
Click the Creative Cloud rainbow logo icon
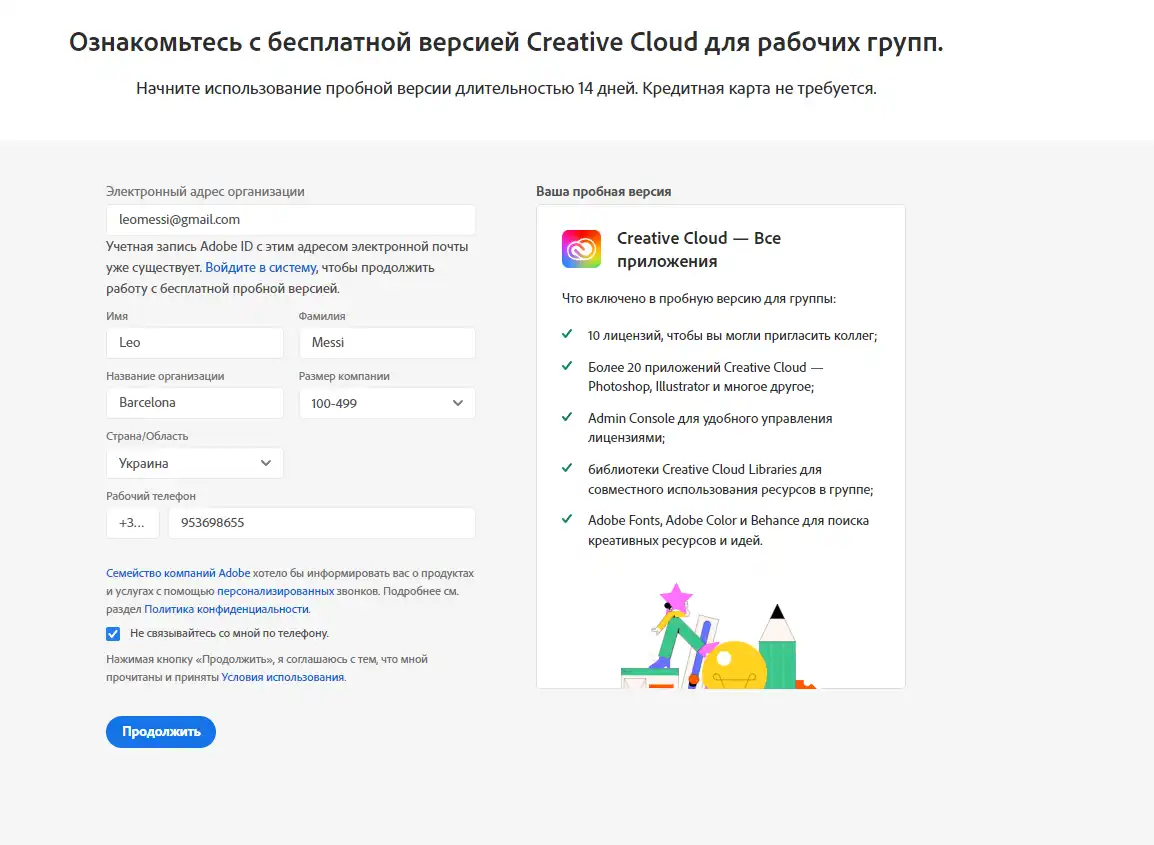(x=581, y=249)
